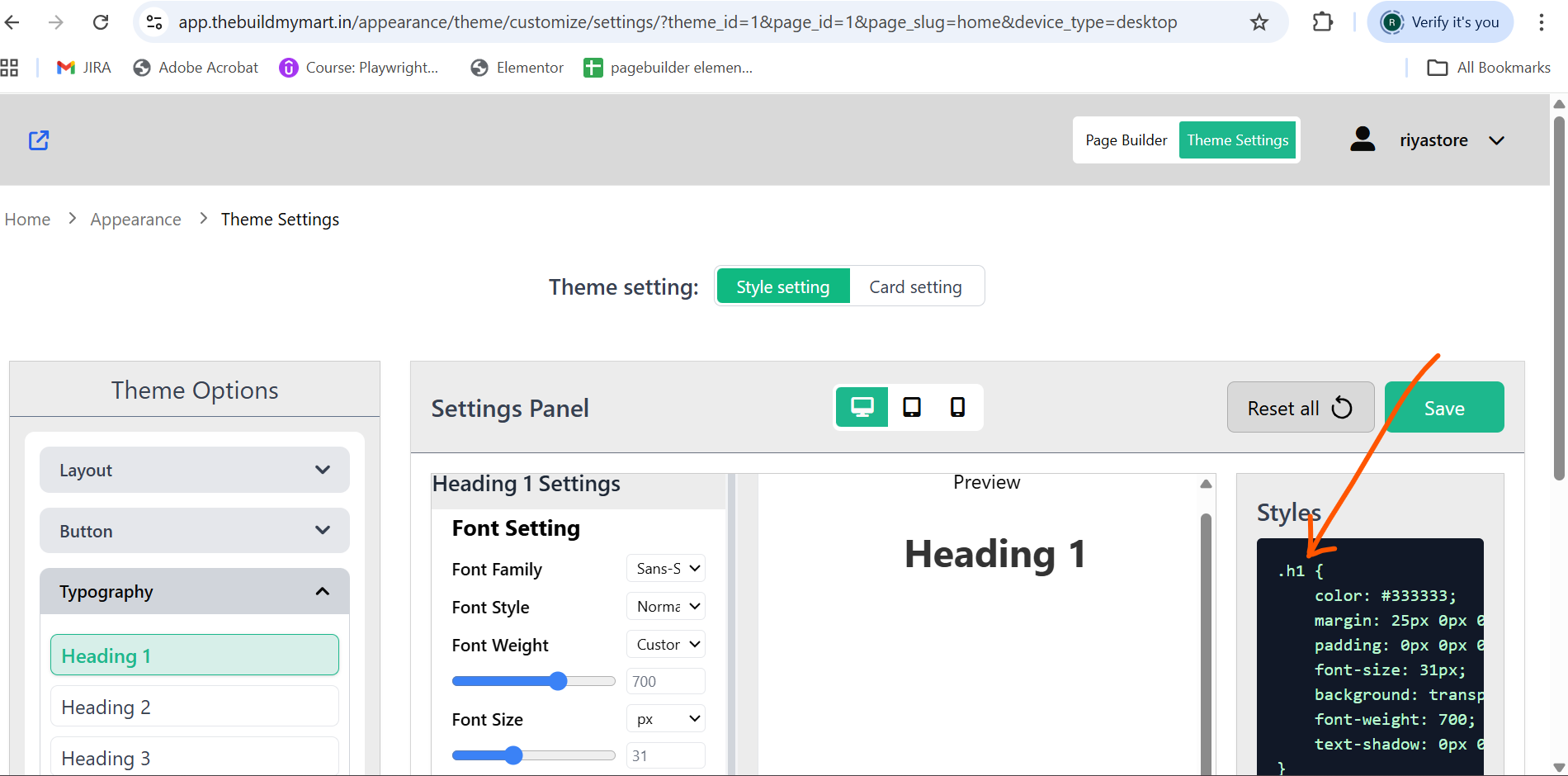This screenshot has width=1568, height=776.
Task: Switch to Theme Settings
Action: point(1237,140)
